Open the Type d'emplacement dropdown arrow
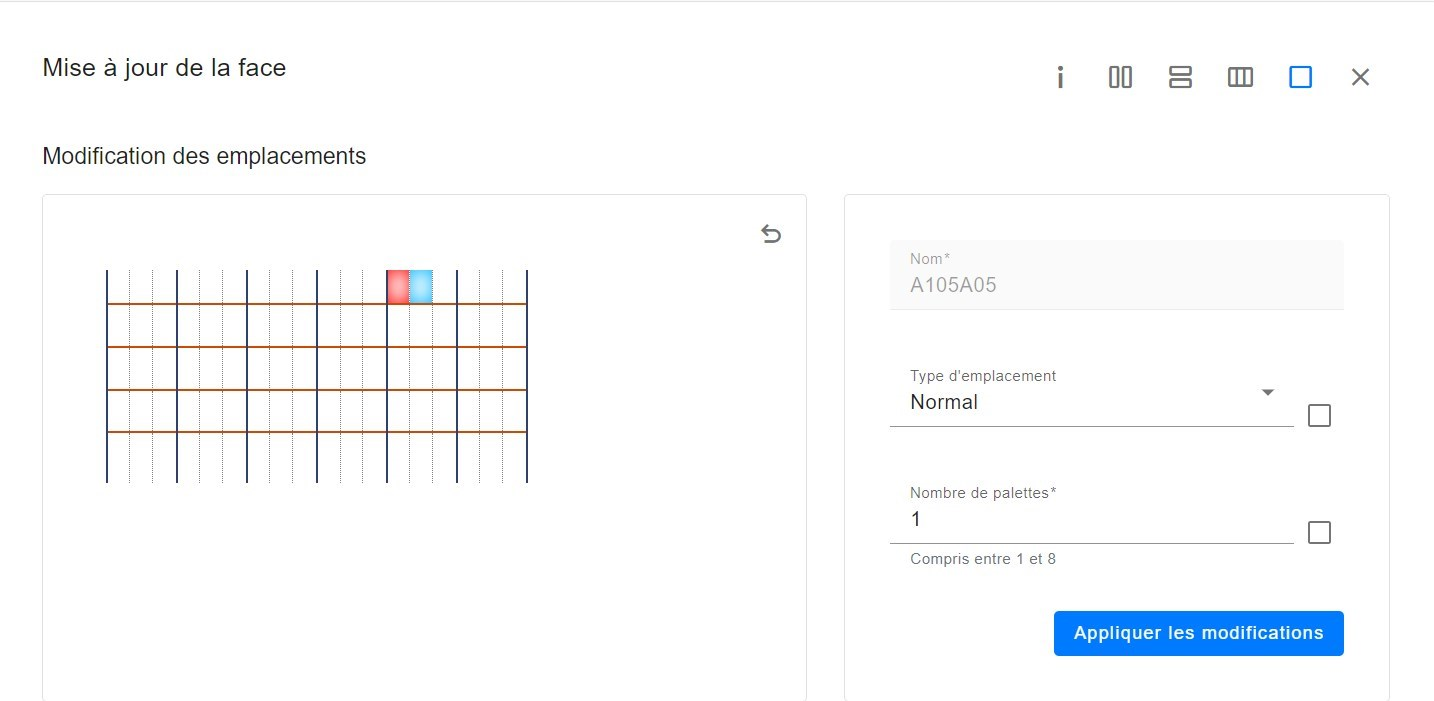This screenshot has width=1434, height=701. point(1268,392)
